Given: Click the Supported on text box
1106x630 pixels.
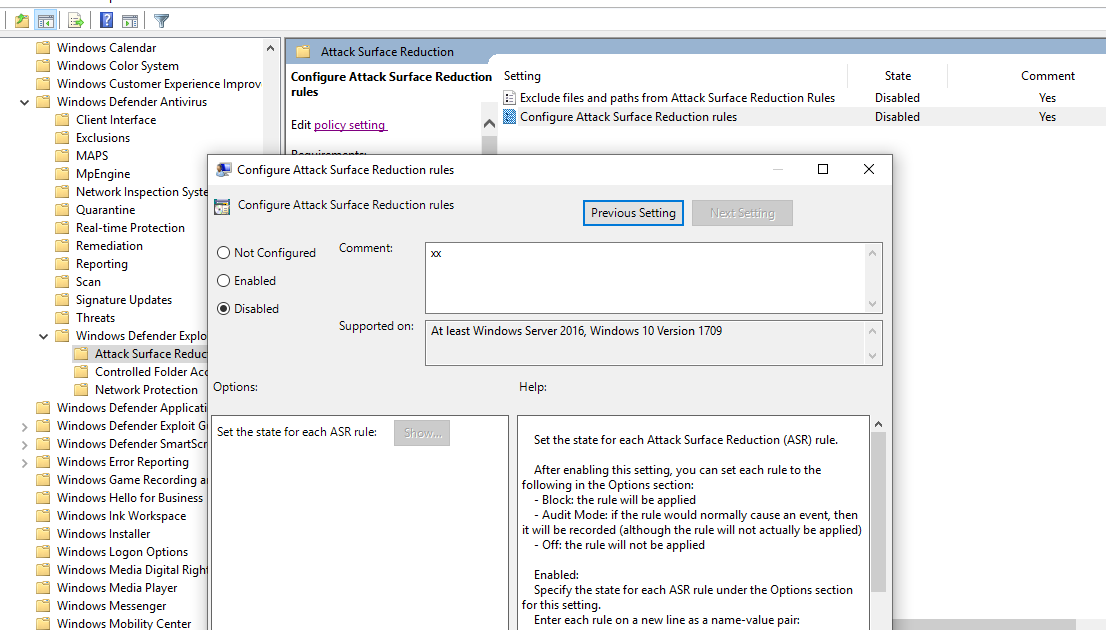Looking at the screenshot, I should point(645,343).
